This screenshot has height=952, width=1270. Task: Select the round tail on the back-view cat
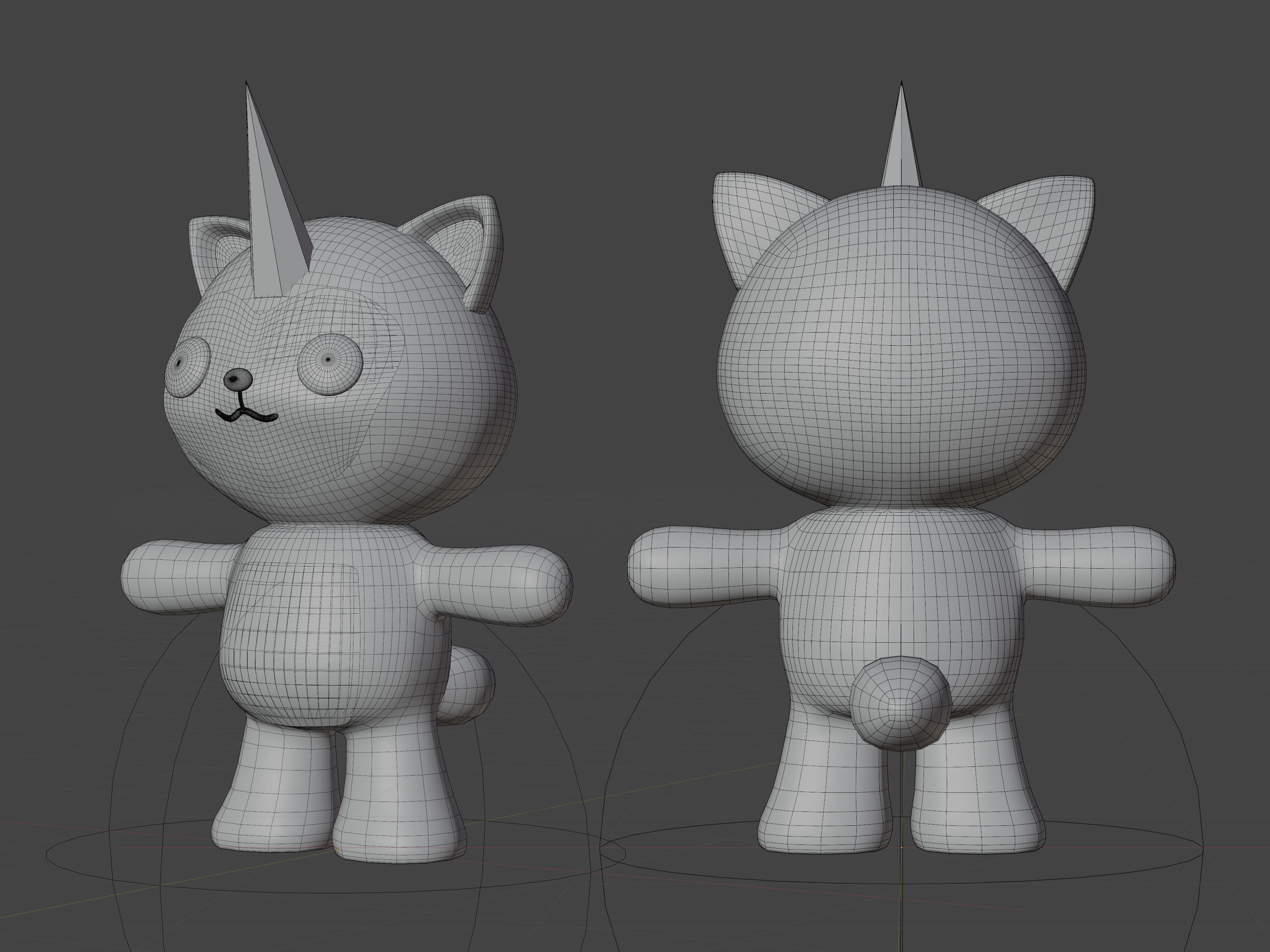[900, 703]
